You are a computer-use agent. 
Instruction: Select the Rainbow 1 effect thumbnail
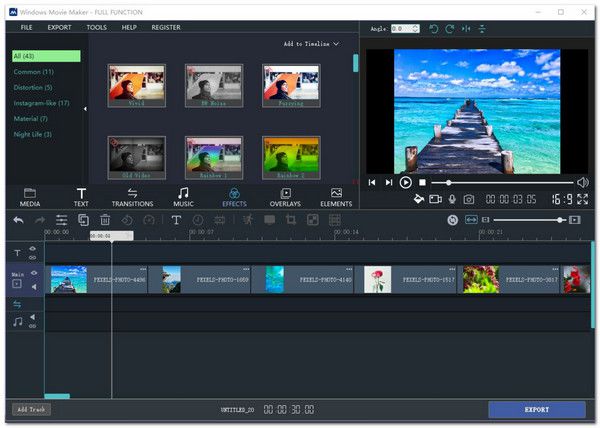[x=214, y=158]
